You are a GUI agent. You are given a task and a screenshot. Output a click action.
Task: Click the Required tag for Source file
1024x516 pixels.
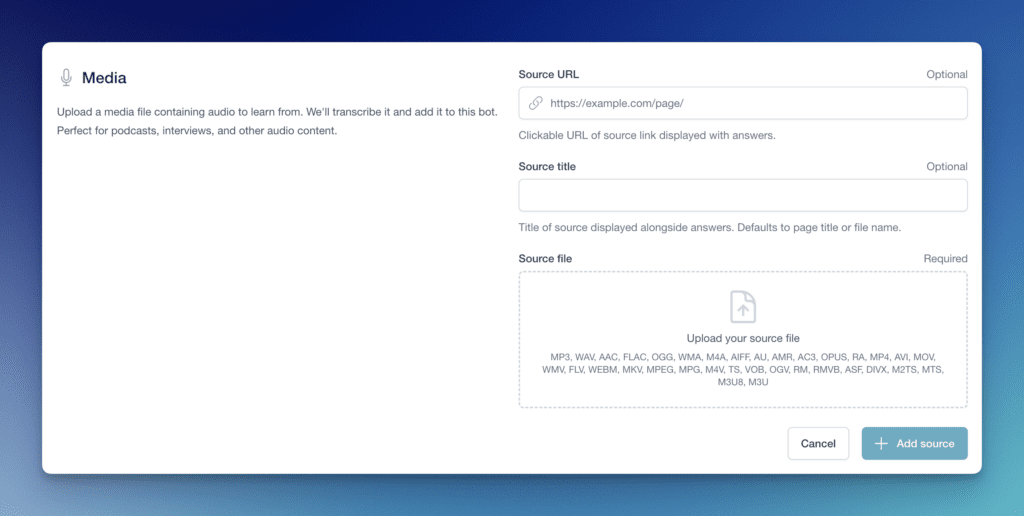pyautogui.click(x=945, y=258)
